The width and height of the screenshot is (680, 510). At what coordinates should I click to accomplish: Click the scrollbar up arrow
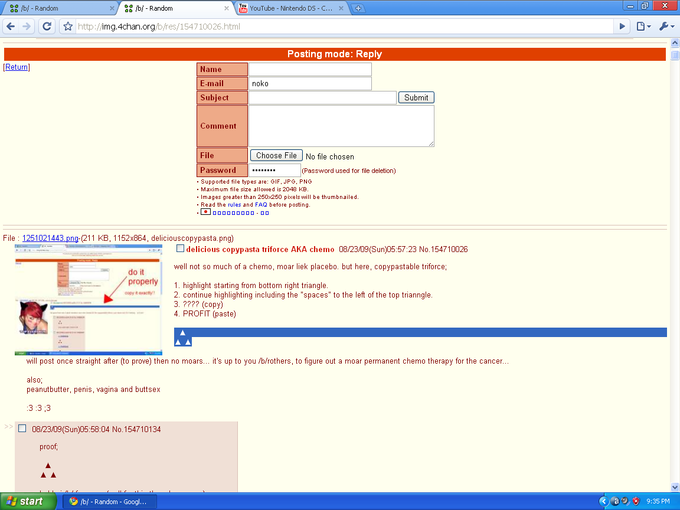pos(675,43)
